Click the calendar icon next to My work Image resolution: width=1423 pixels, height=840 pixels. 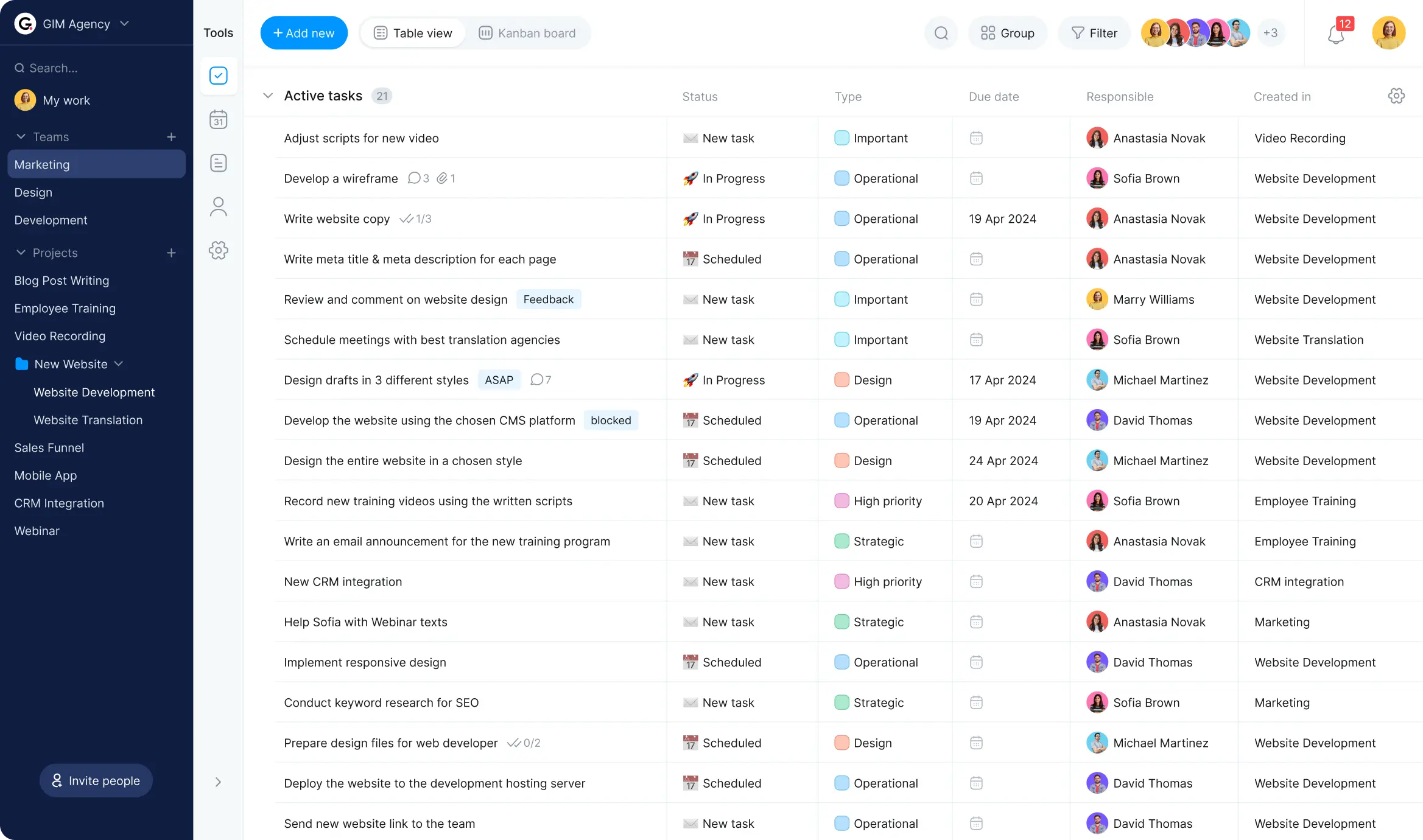coord(218,119)
